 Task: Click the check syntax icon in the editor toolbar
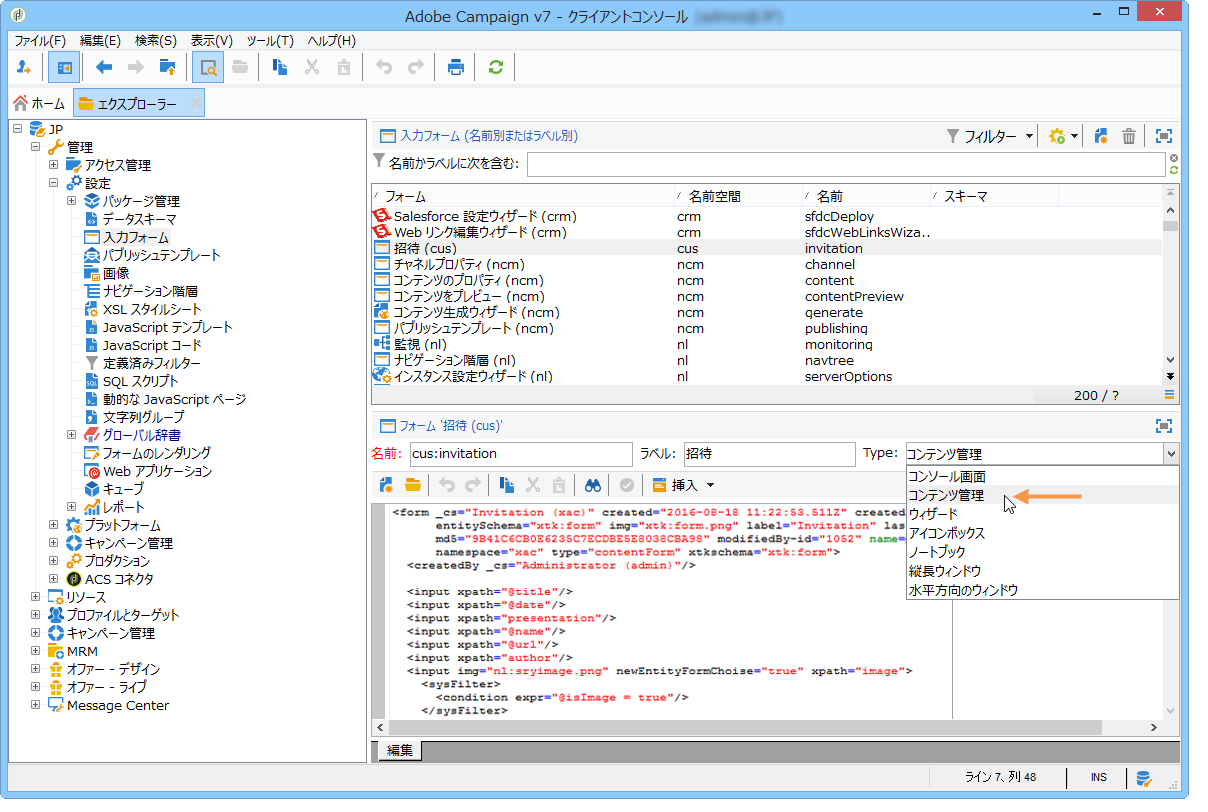pos(626,485)
